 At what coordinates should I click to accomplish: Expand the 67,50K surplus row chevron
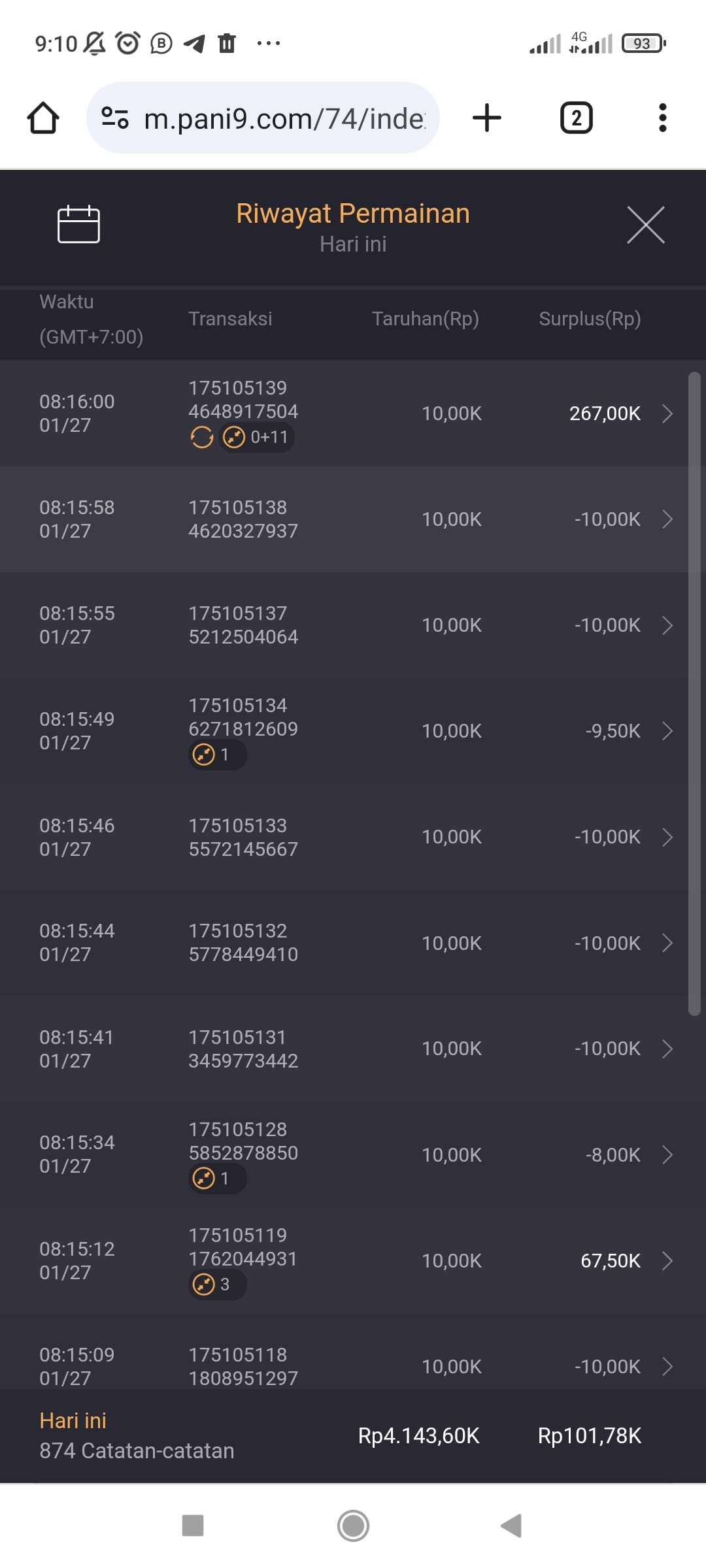coord(667,1261)
